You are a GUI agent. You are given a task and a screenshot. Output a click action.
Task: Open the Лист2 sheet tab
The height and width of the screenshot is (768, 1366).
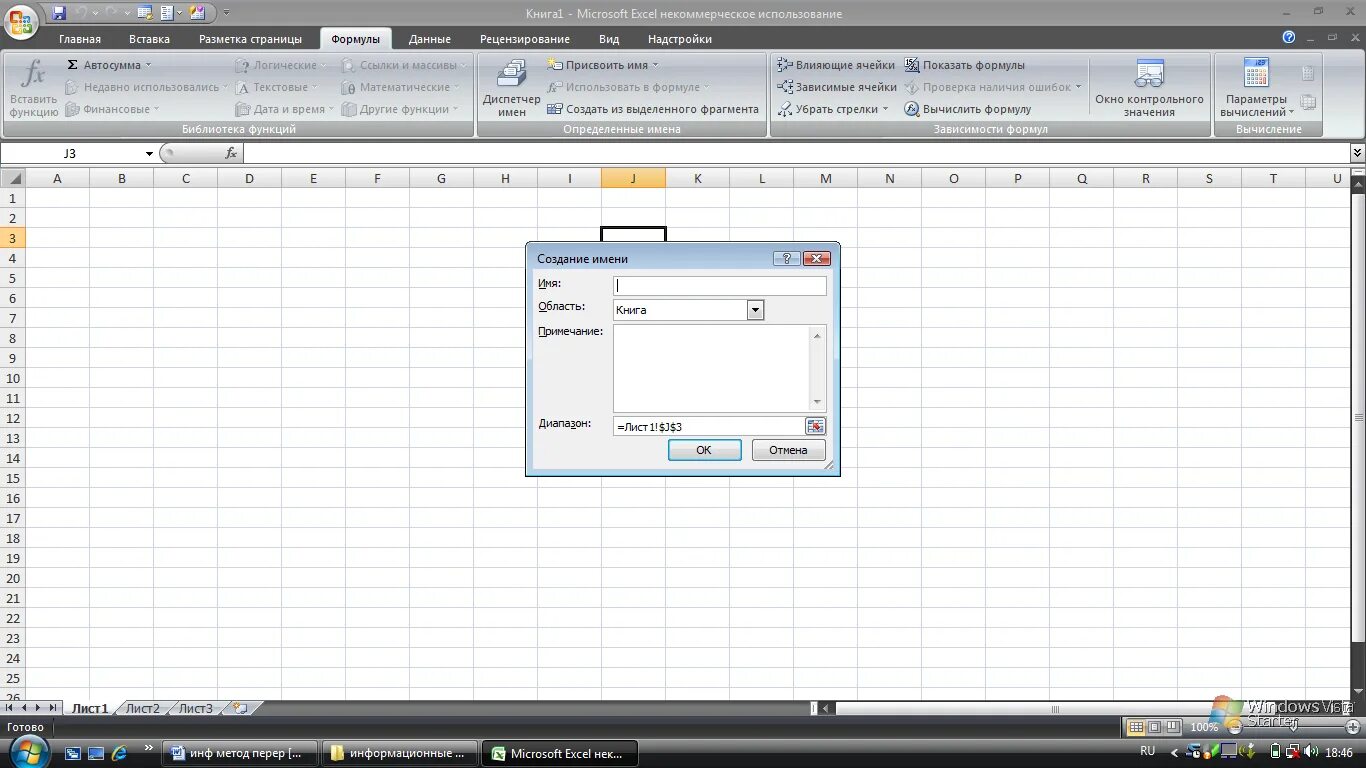142,708
